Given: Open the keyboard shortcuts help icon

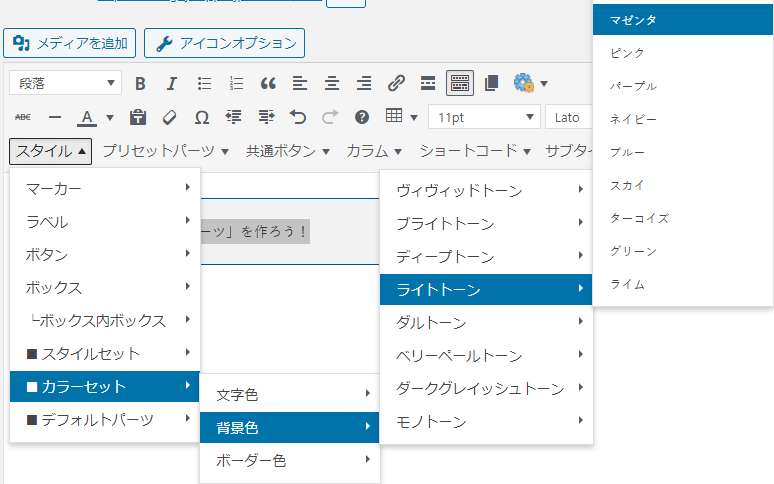Looking at the screenshot, I should click(362, 117).
